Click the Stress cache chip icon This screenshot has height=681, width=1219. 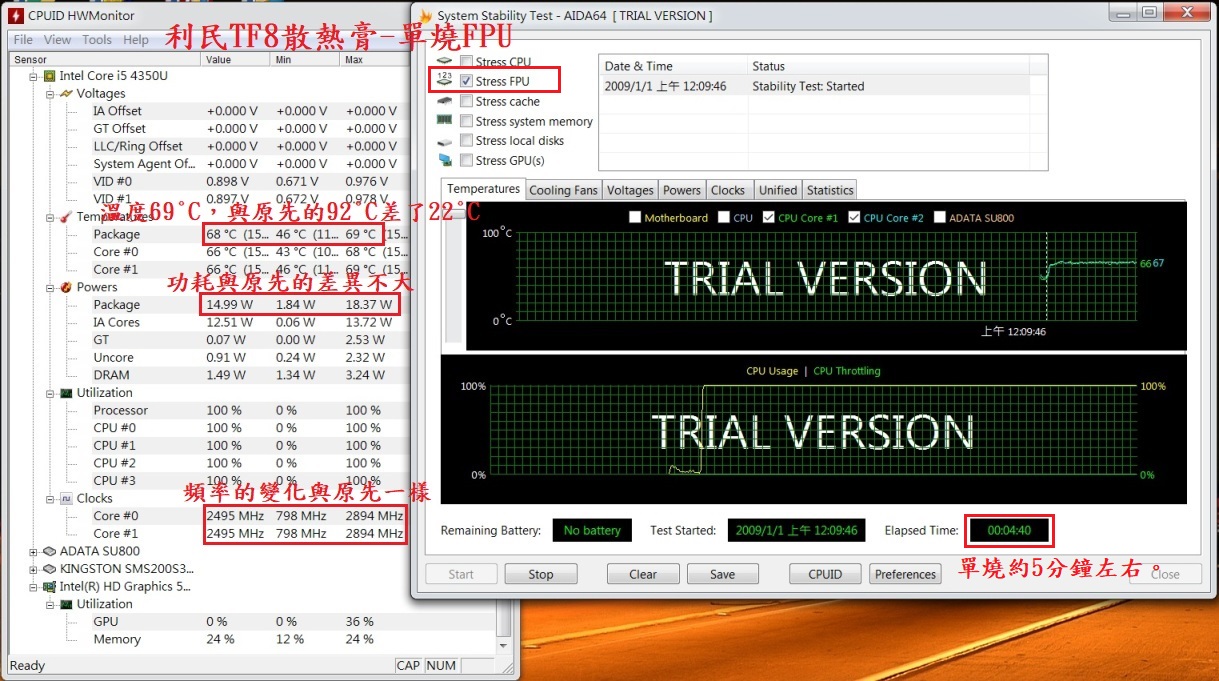click(x=445, y=101)
